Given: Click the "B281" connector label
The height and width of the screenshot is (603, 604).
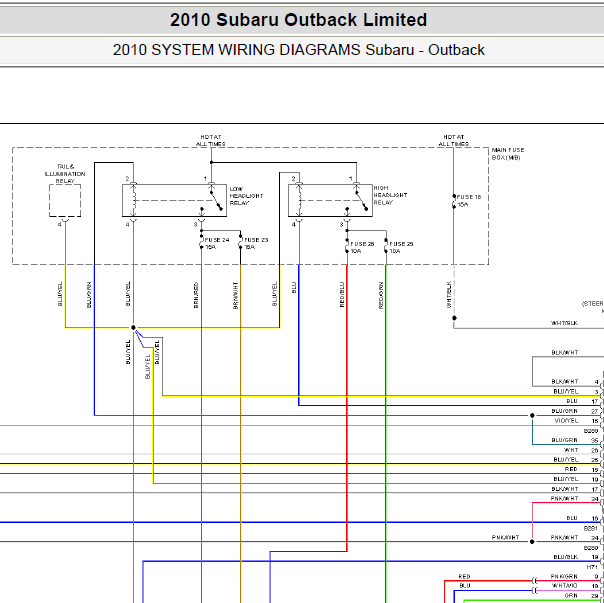Looking at the screenshot, I should click(x=591, y=528).
